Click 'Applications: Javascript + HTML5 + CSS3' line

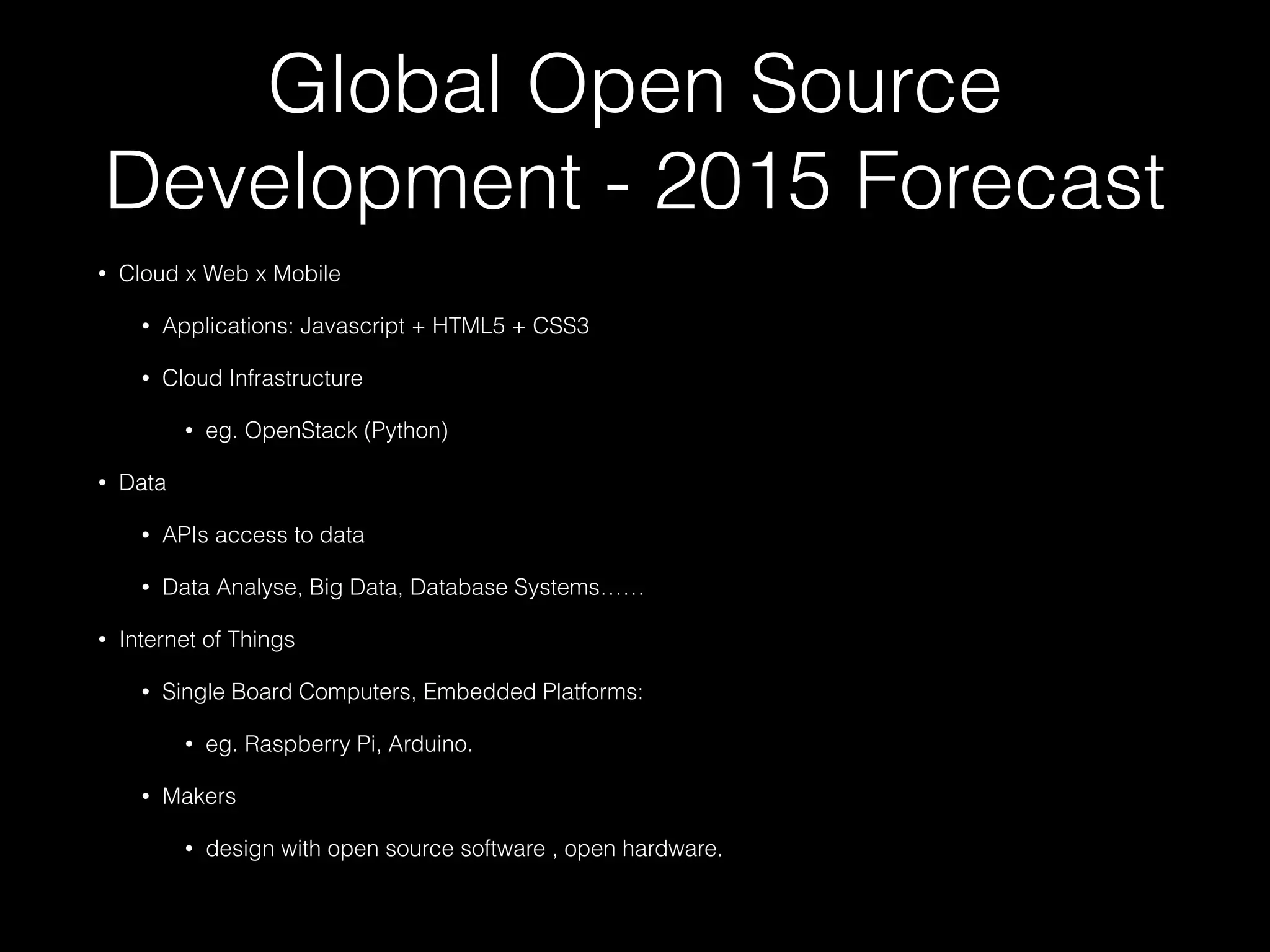point(375,326)
